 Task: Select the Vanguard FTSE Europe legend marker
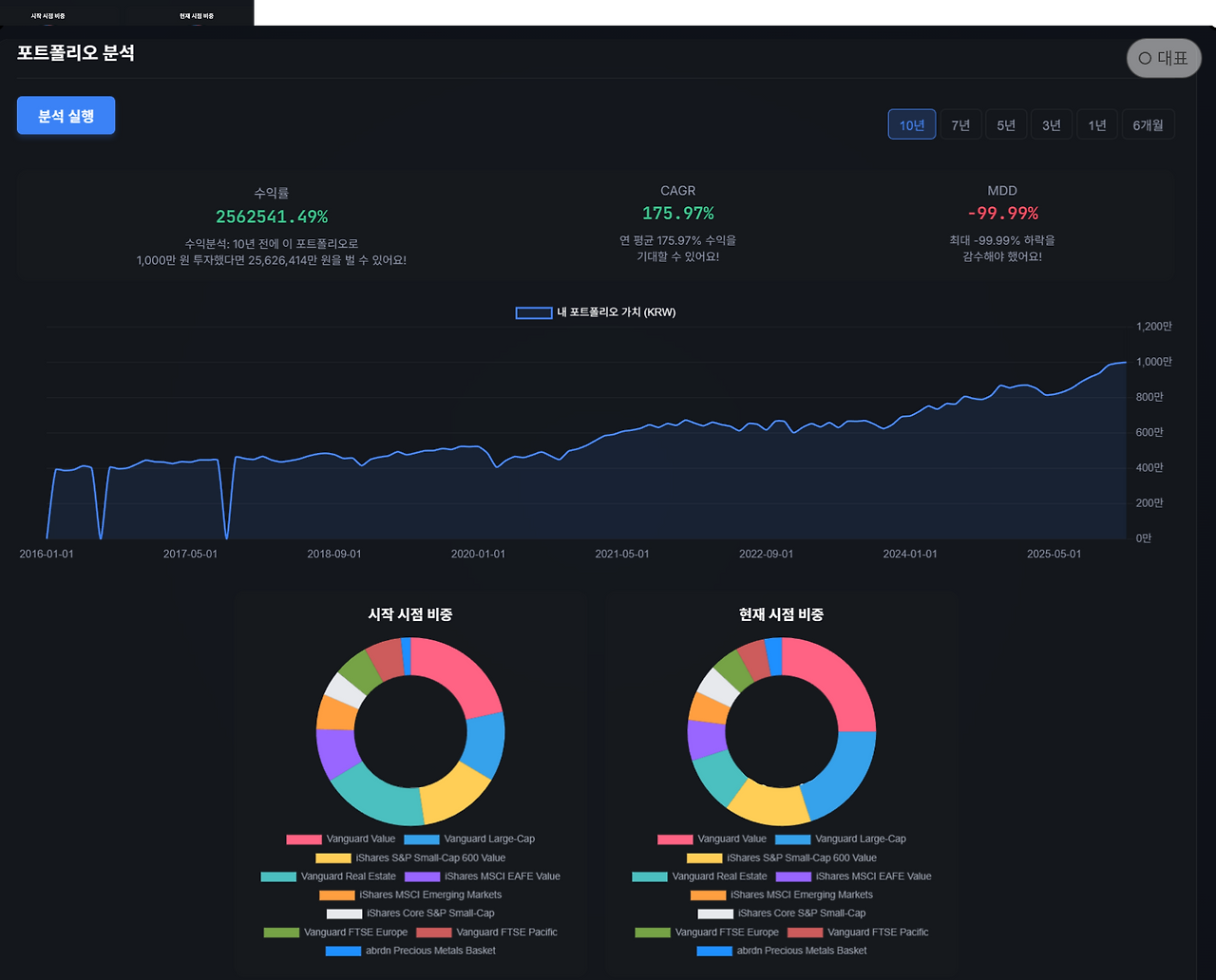(x=280, y=932)
